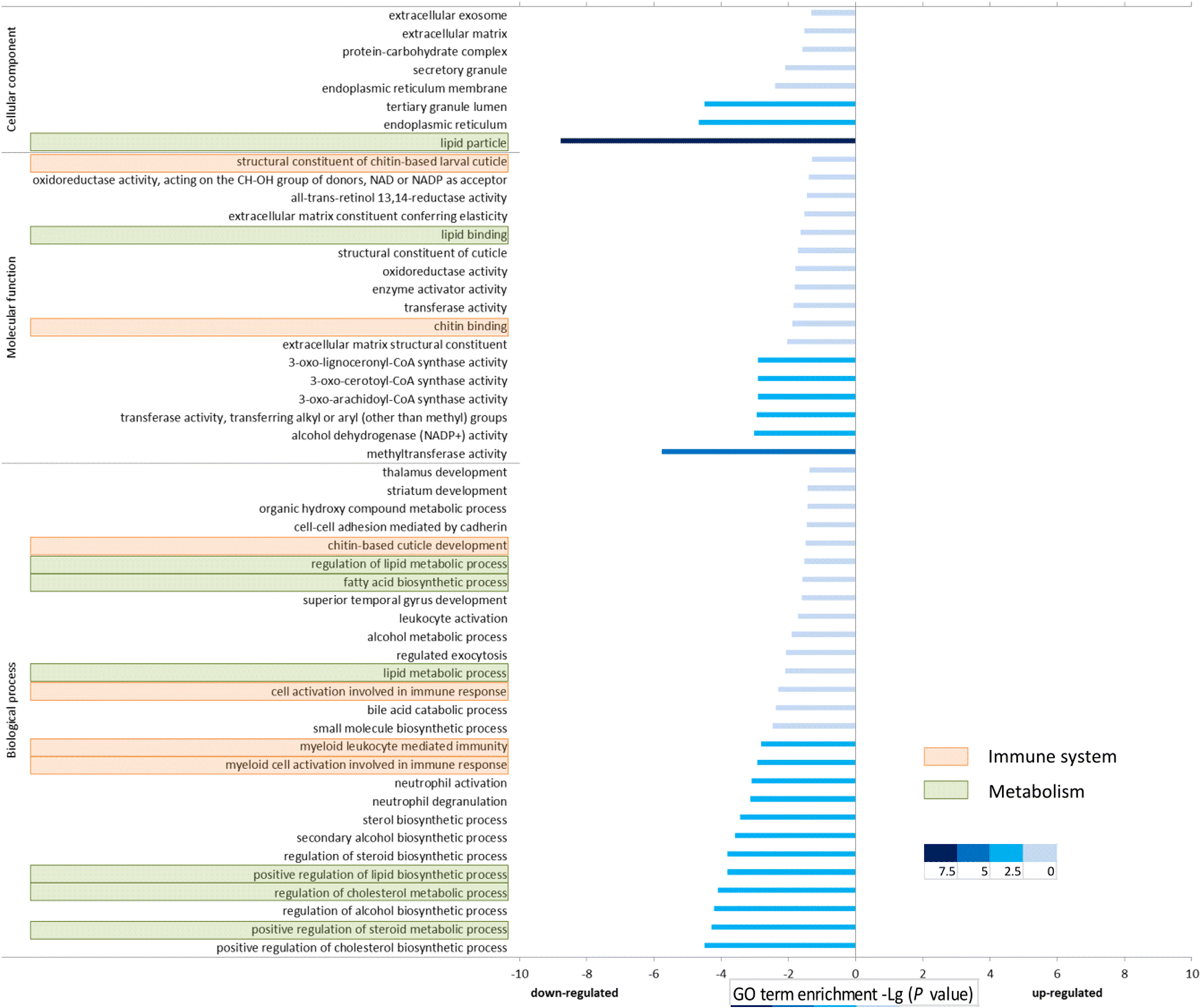Click 'alcohol dehydrogenase (NADP+) activity' label
Screen dimensions: 1201x1008
399,436
